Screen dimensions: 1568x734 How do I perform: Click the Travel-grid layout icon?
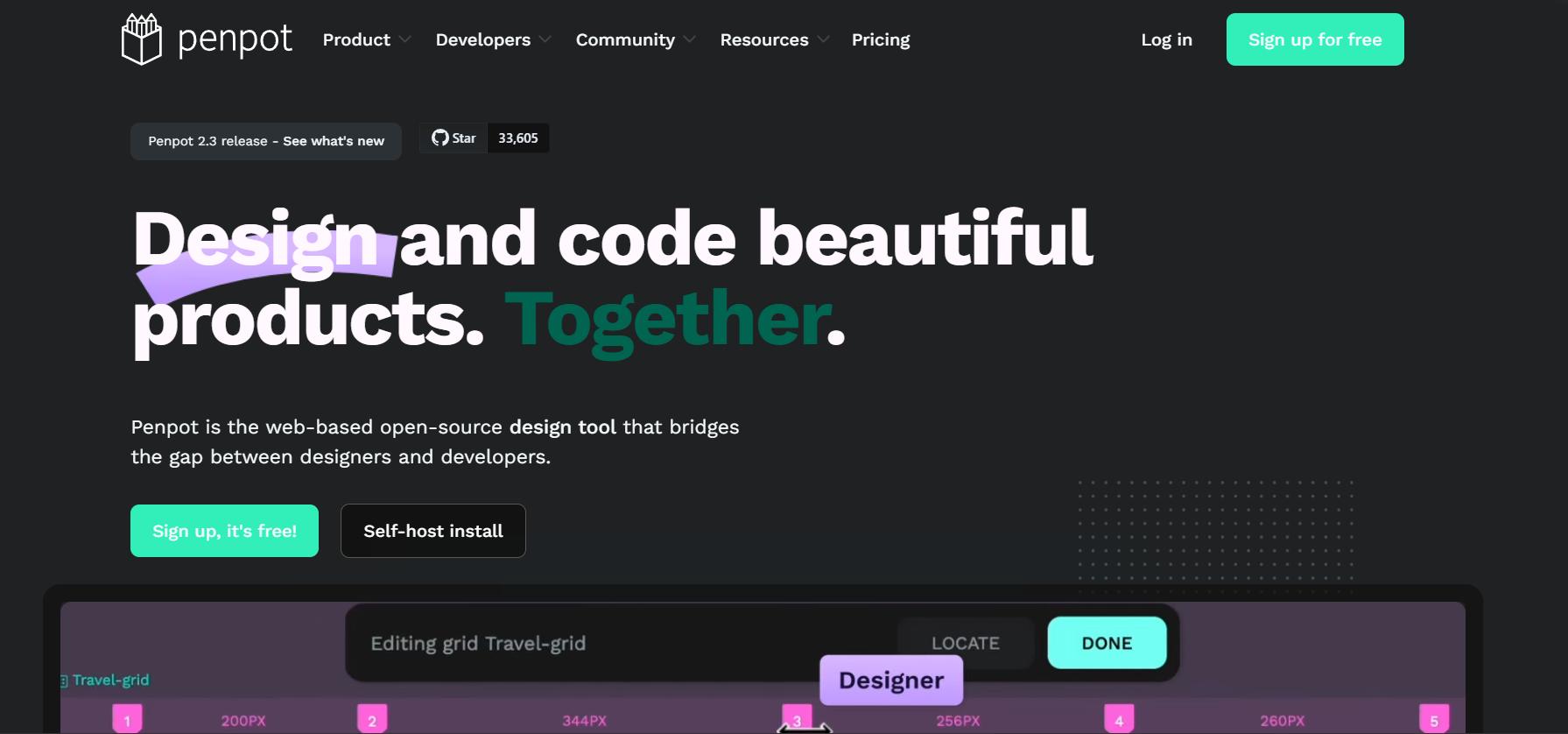coord(64,681)
